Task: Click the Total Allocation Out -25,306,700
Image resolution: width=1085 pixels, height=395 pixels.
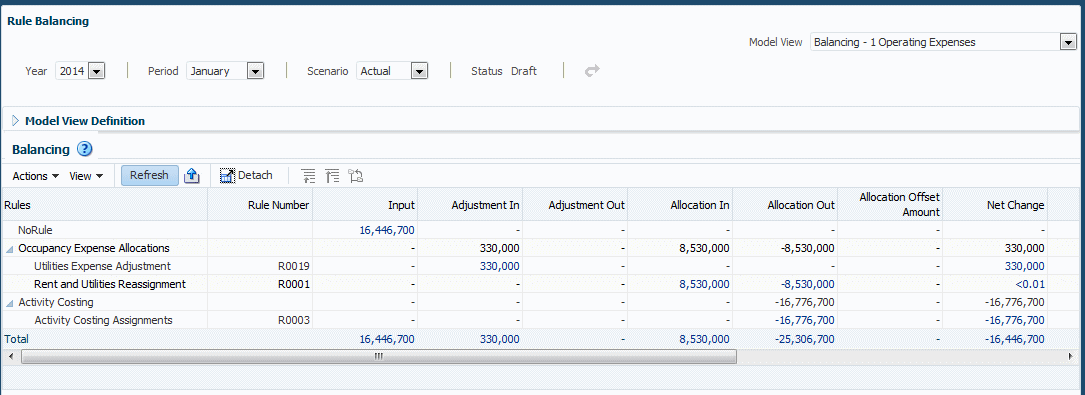Action: (805, 339)
